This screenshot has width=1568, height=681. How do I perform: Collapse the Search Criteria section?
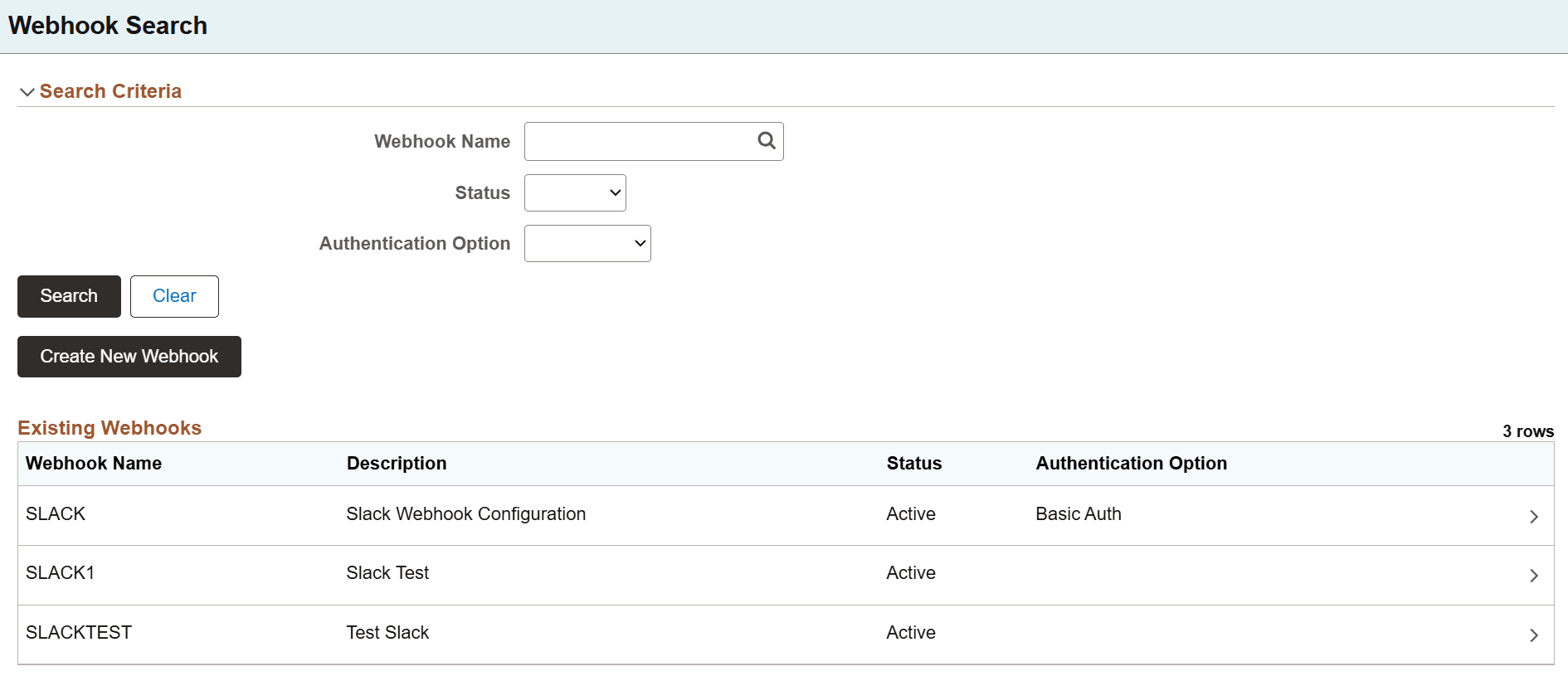click(27, 92)
